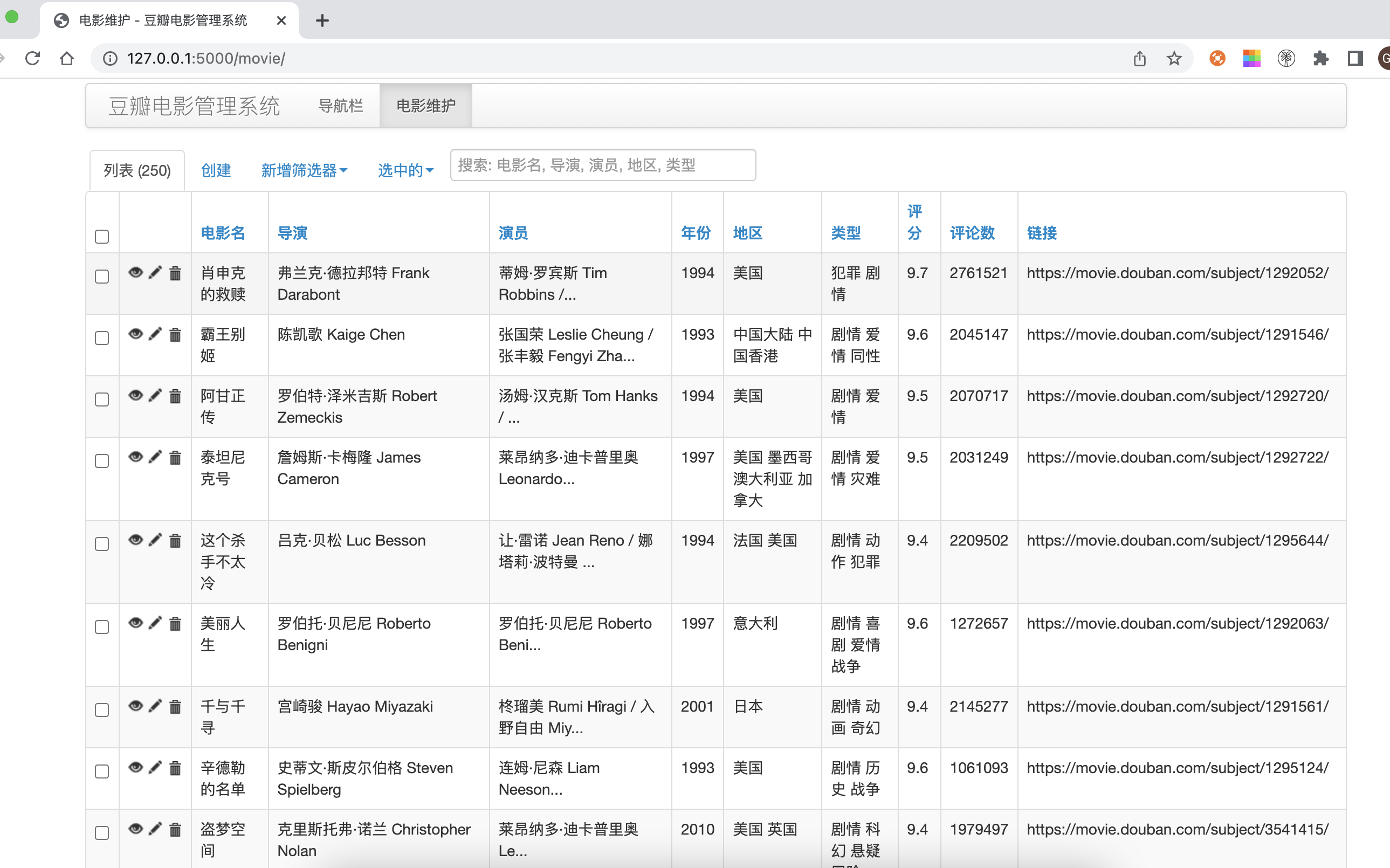1390x868 pixels.
Task: Delete the 肖申克的救赎 record
Action: point(175,273)
